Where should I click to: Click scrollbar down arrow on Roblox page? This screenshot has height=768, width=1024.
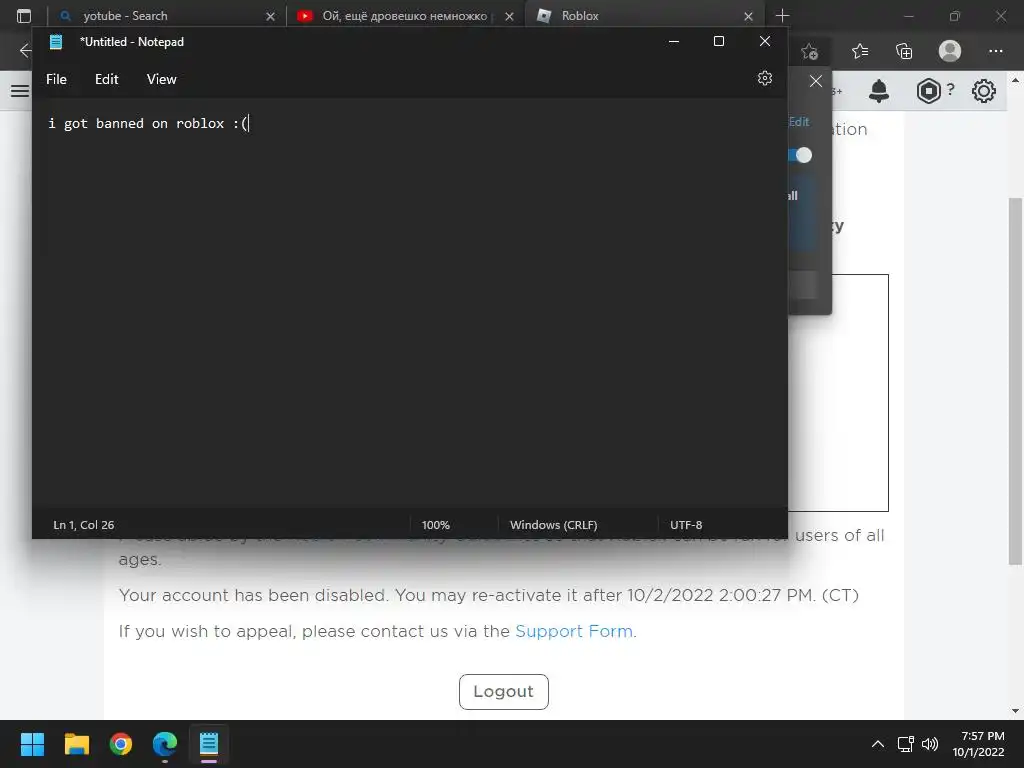pos(1015,711)
